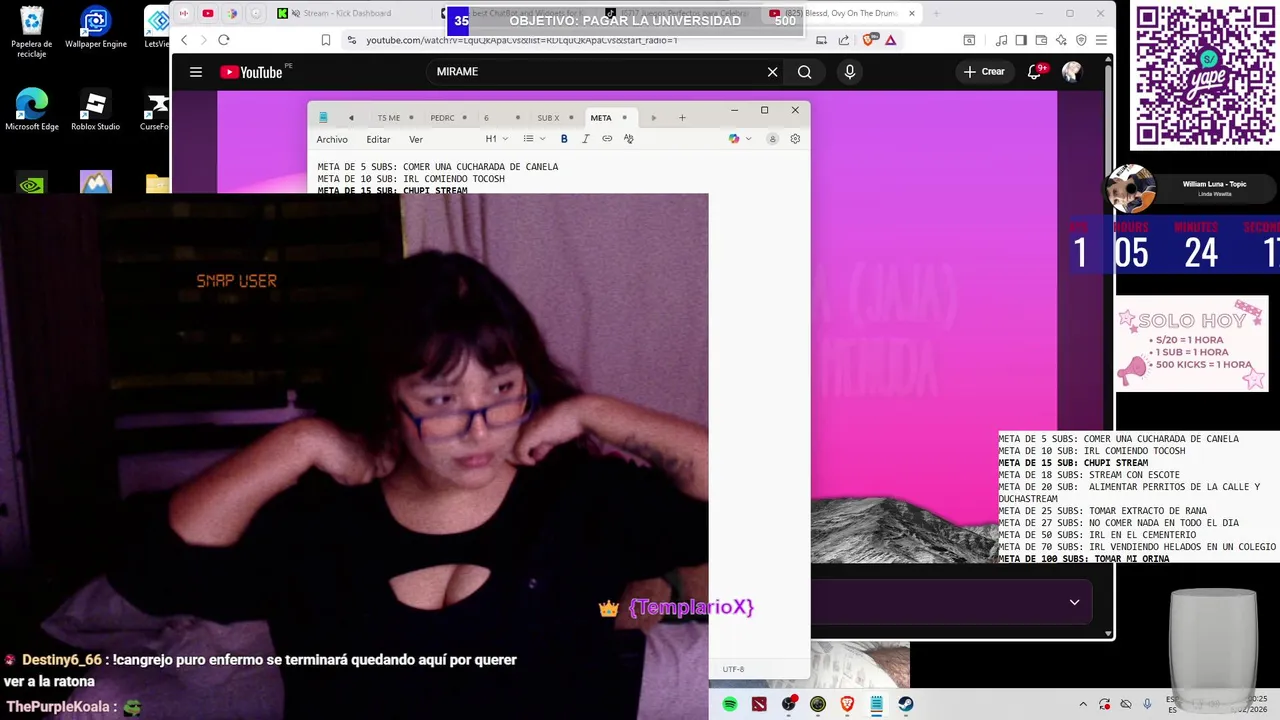Open Notepad settings gear
Image resolution: width=1280 pixels, height=720 pixels.
[795, 139]
